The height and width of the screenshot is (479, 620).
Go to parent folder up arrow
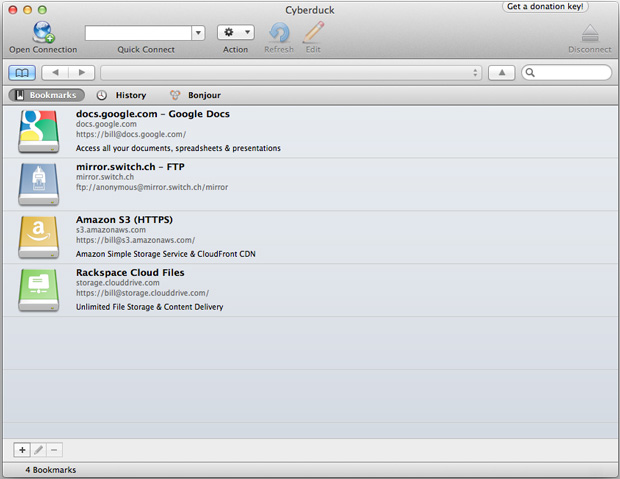[x=502, y=73]
